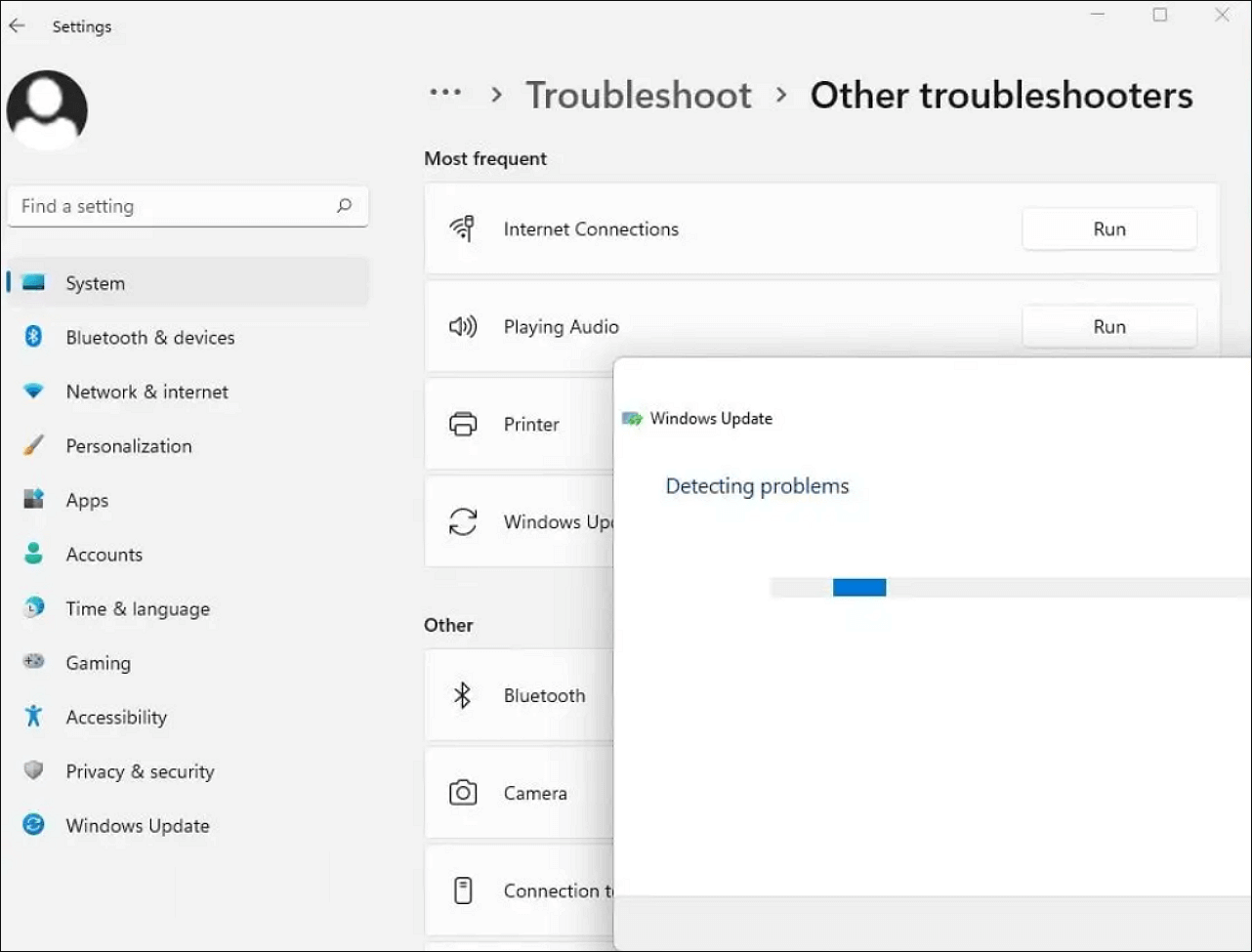
Task: Click the Accounts person icon
Action: coord(33,554)
